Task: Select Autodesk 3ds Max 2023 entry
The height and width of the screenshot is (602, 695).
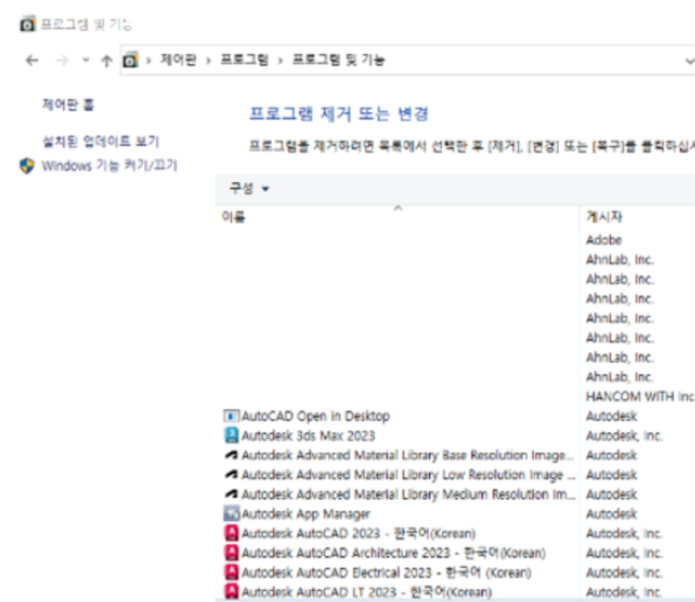Action: (x=308, y=436)
